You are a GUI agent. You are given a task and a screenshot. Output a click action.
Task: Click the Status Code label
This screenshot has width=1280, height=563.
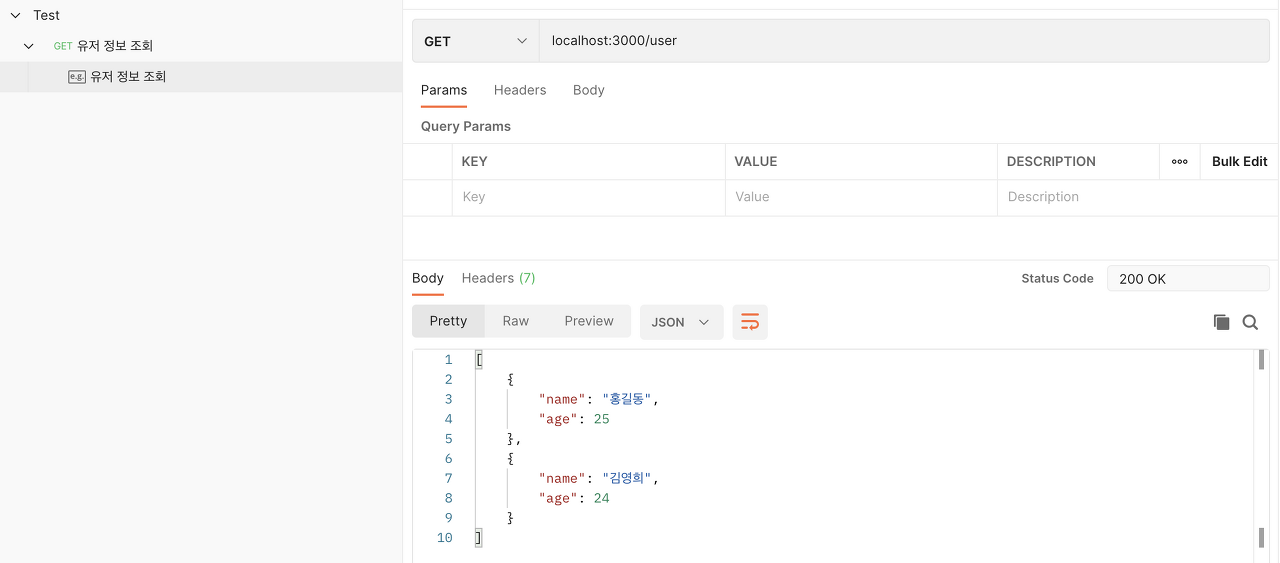(x=1057, y=279)
